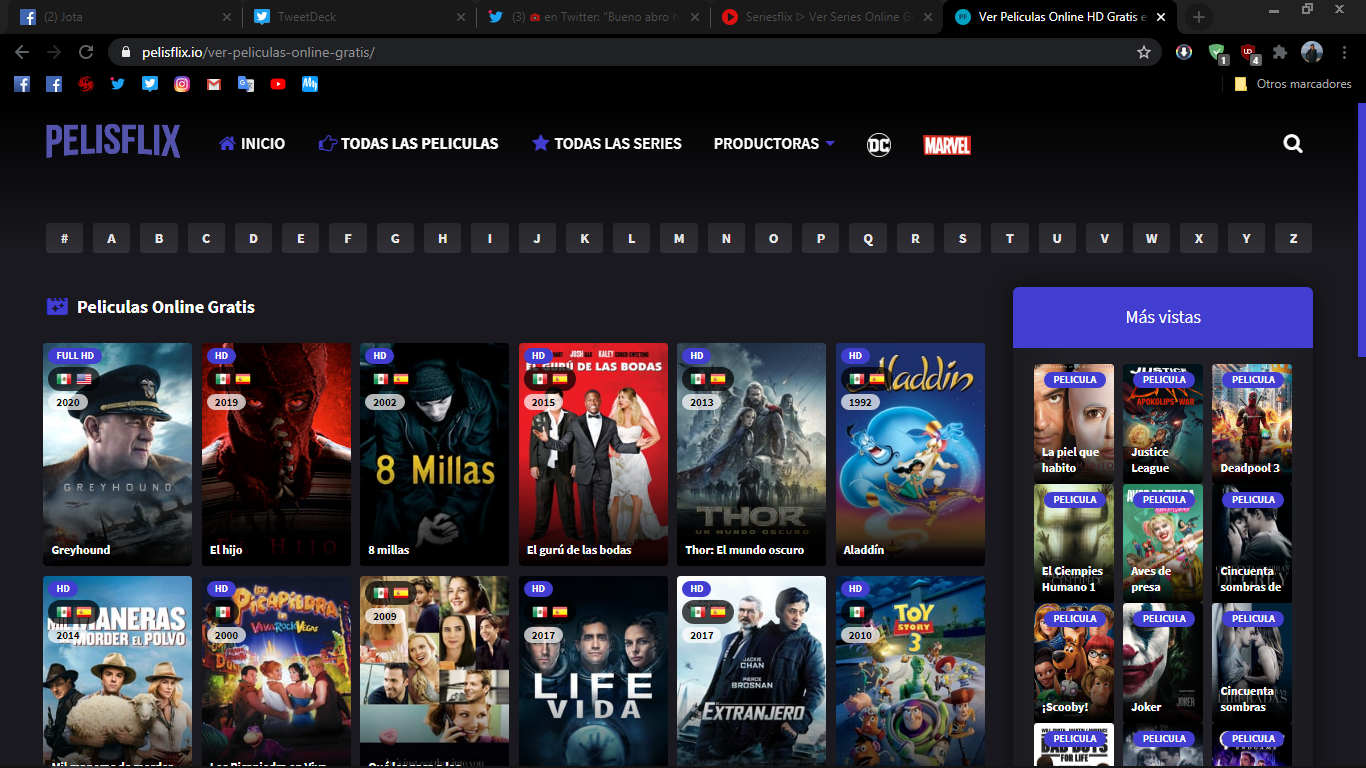The image size is (1366, 768).
Task: Open El Ciempies Humano 1 in Más vistas
Action: point(1074,543)
